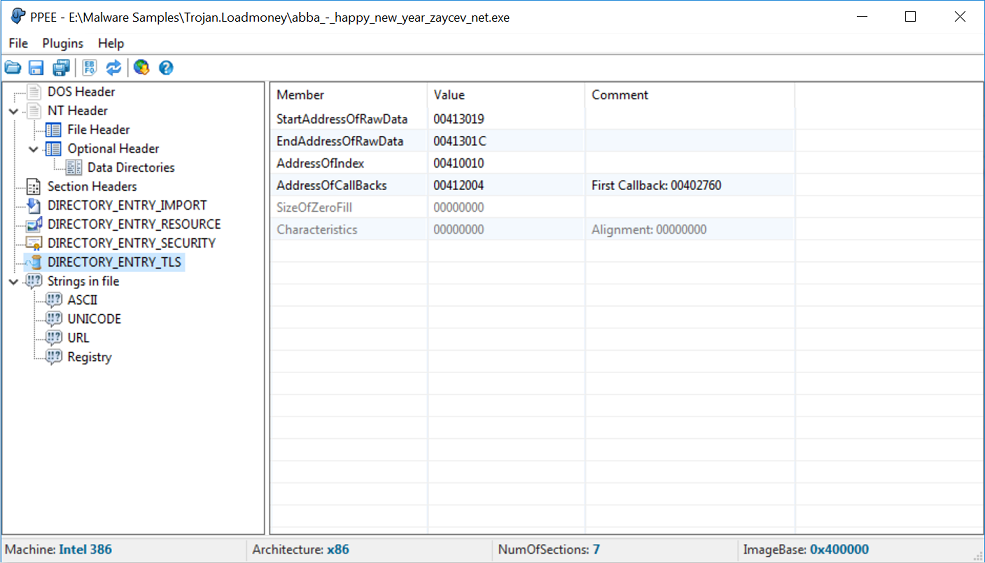Click the Save All multi-disk icon

click(x=62, y=68)
